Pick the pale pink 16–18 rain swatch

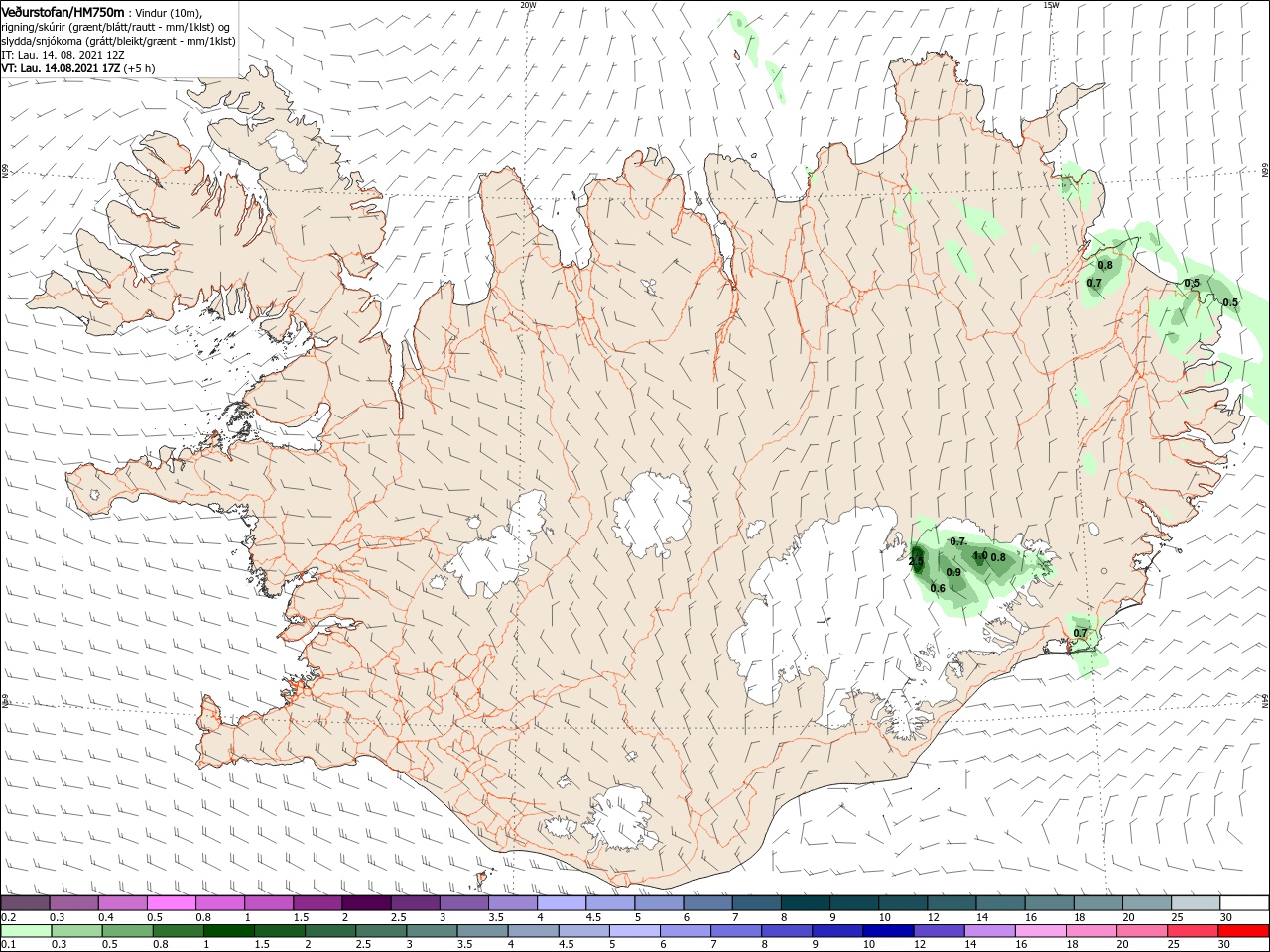click(1039, 931)
